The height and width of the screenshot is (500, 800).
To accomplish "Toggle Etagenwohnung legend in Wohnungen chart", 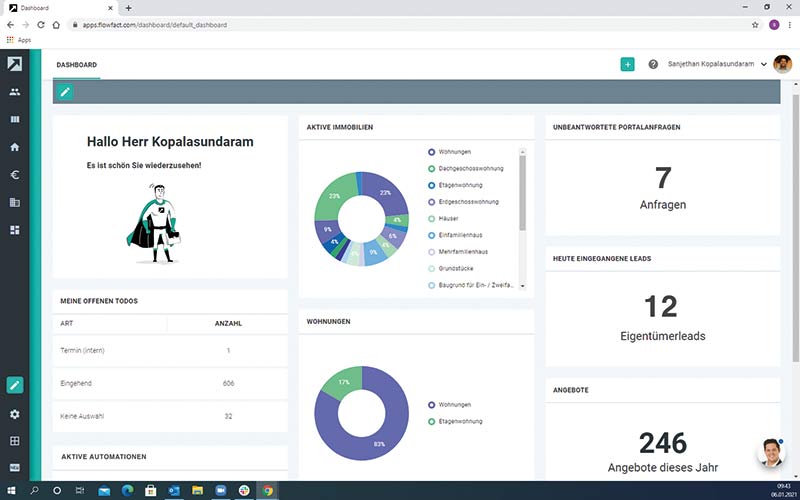I will 460,422.
